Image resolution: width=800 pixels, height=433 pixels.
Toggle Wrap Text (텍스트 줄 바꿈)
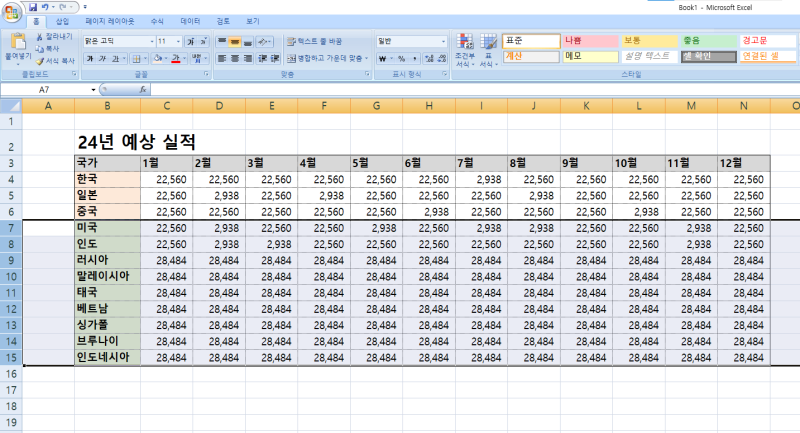point(314,41)
